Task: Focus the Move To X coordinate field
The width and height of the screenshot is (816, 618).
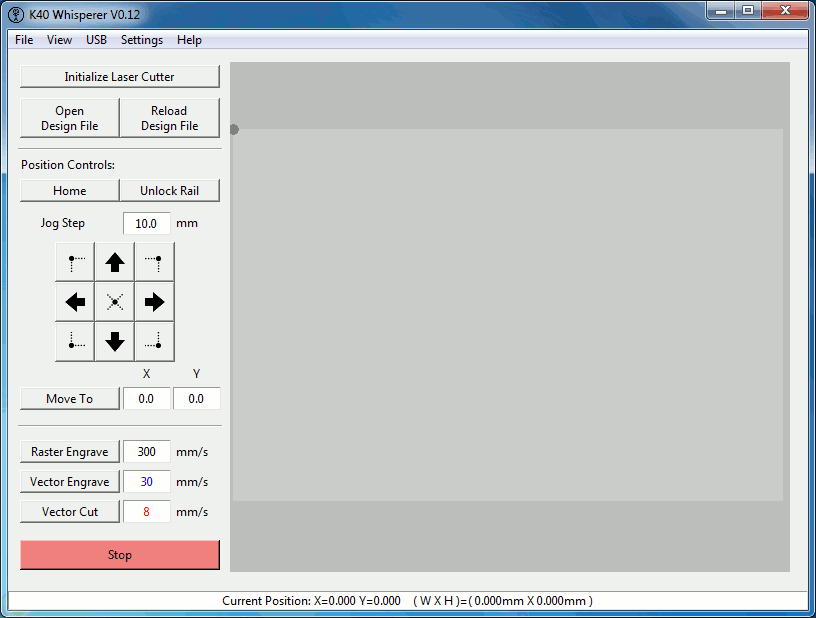Action: 147,398
